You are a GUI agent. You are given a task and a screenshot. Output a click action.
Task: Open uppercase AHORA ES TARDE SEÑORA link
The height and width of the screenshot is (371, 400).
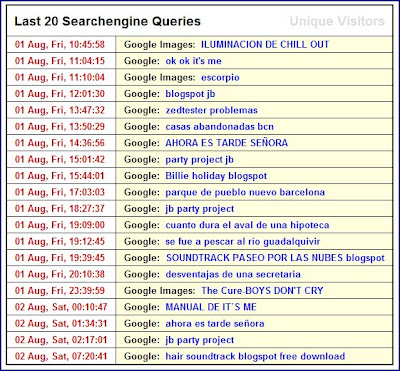tap(226, 143)
